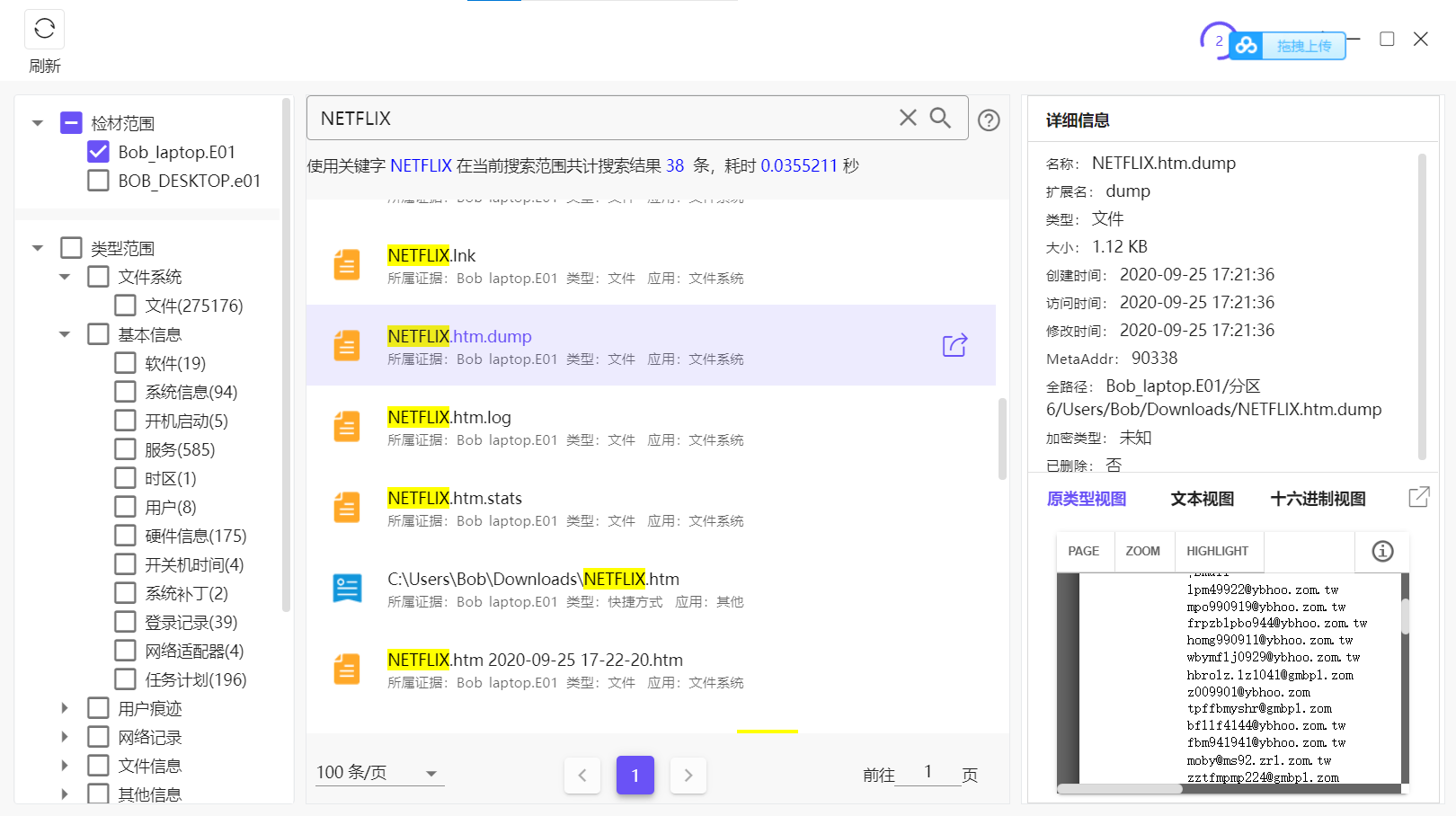This screenshot has height=816, width=1456.
Task: Open the search help question mark icon
Action: click(989, 120)
